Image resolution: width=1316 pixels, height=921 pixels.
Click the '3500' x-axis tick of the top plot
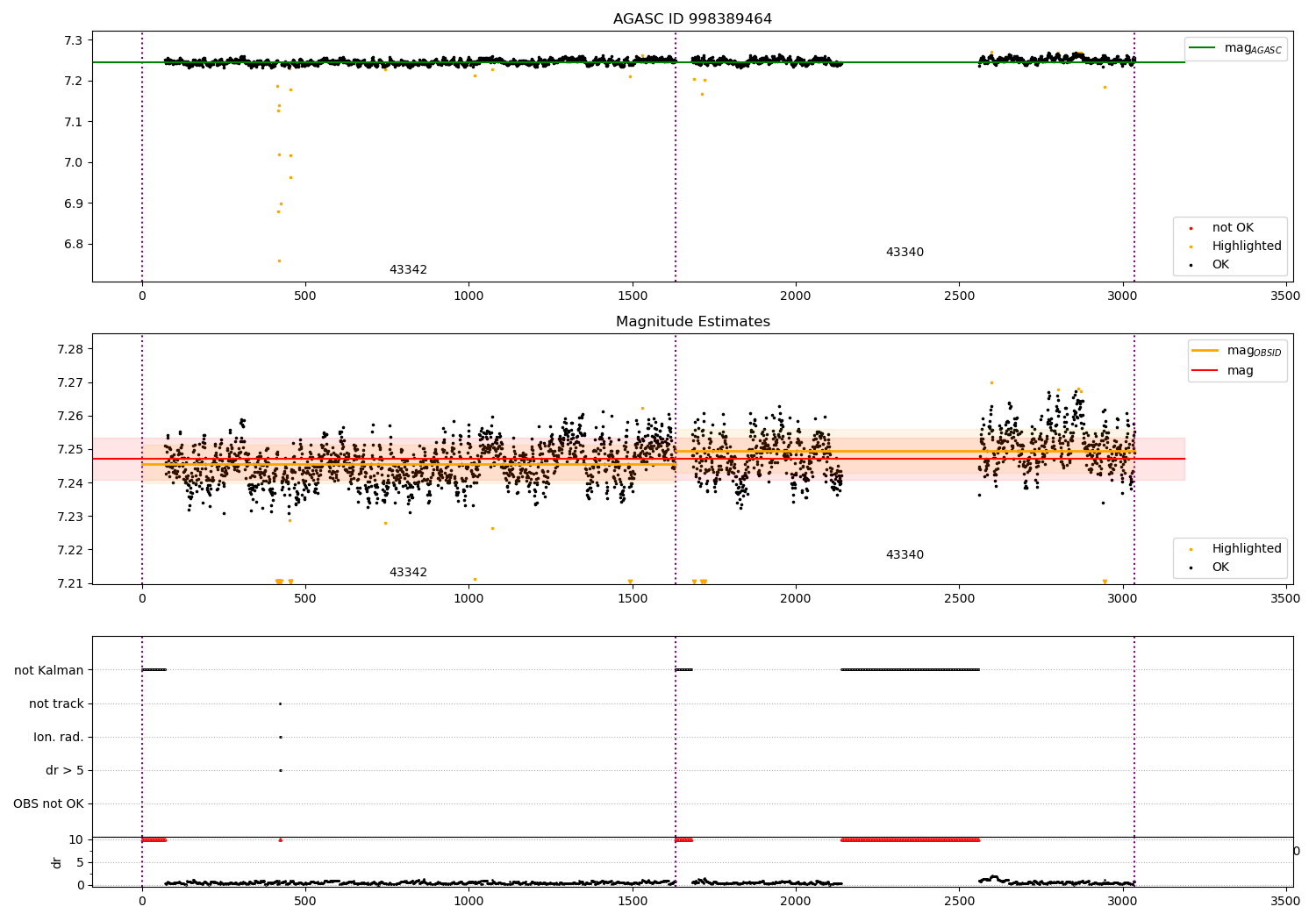pyautogui.click(x=1286, y=296)
